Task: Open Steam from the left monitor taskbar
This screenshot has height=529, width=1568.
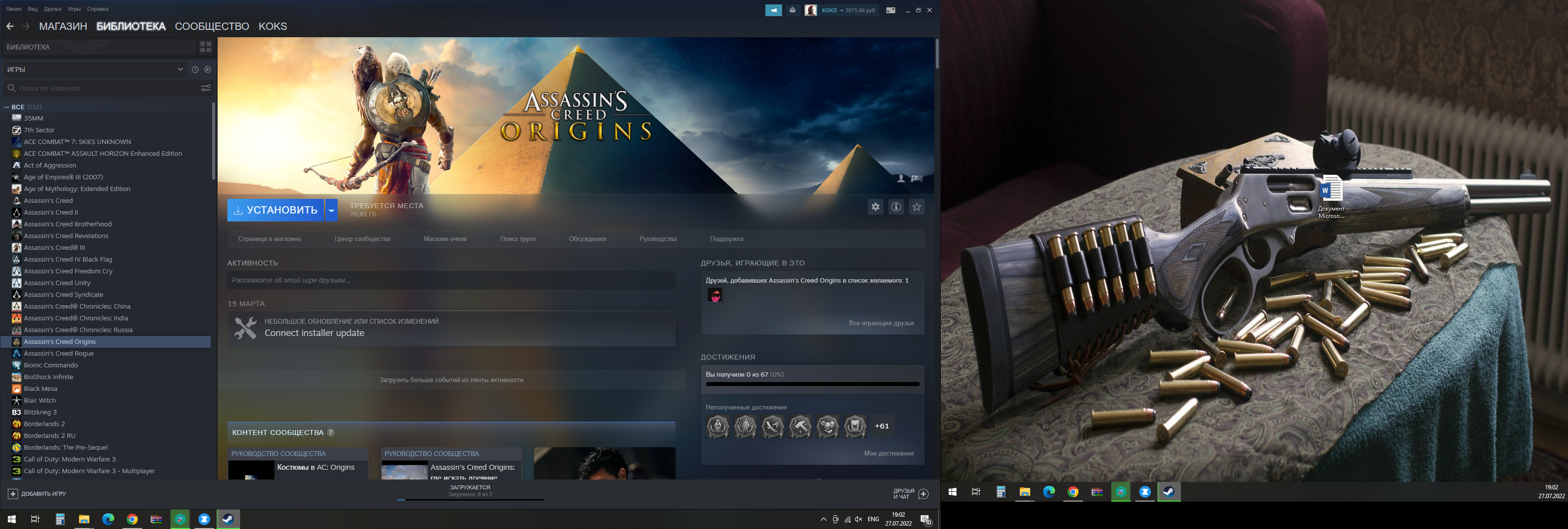Action: [x=228, y=519]
